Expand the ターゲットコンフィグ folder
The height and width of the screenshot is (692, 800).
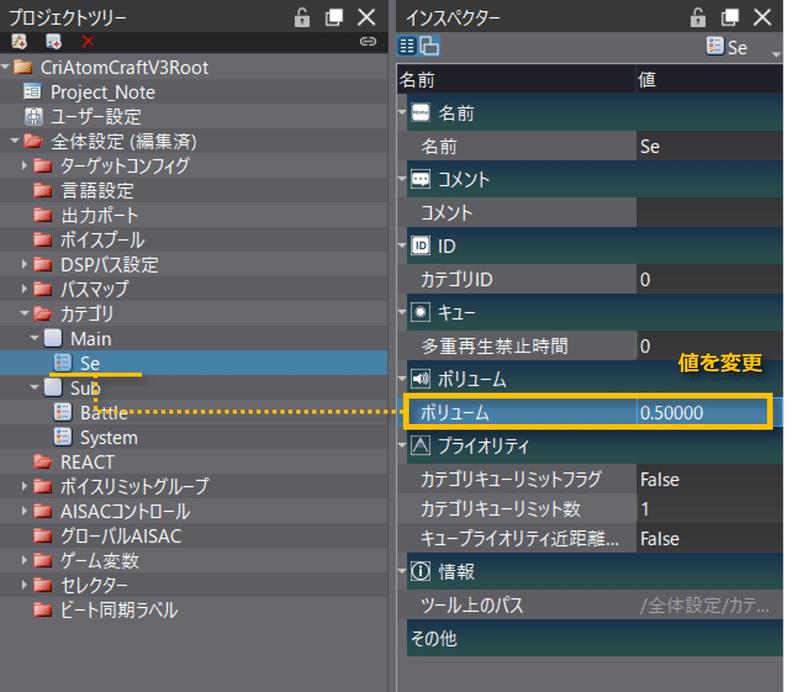[x=24, y=165]
